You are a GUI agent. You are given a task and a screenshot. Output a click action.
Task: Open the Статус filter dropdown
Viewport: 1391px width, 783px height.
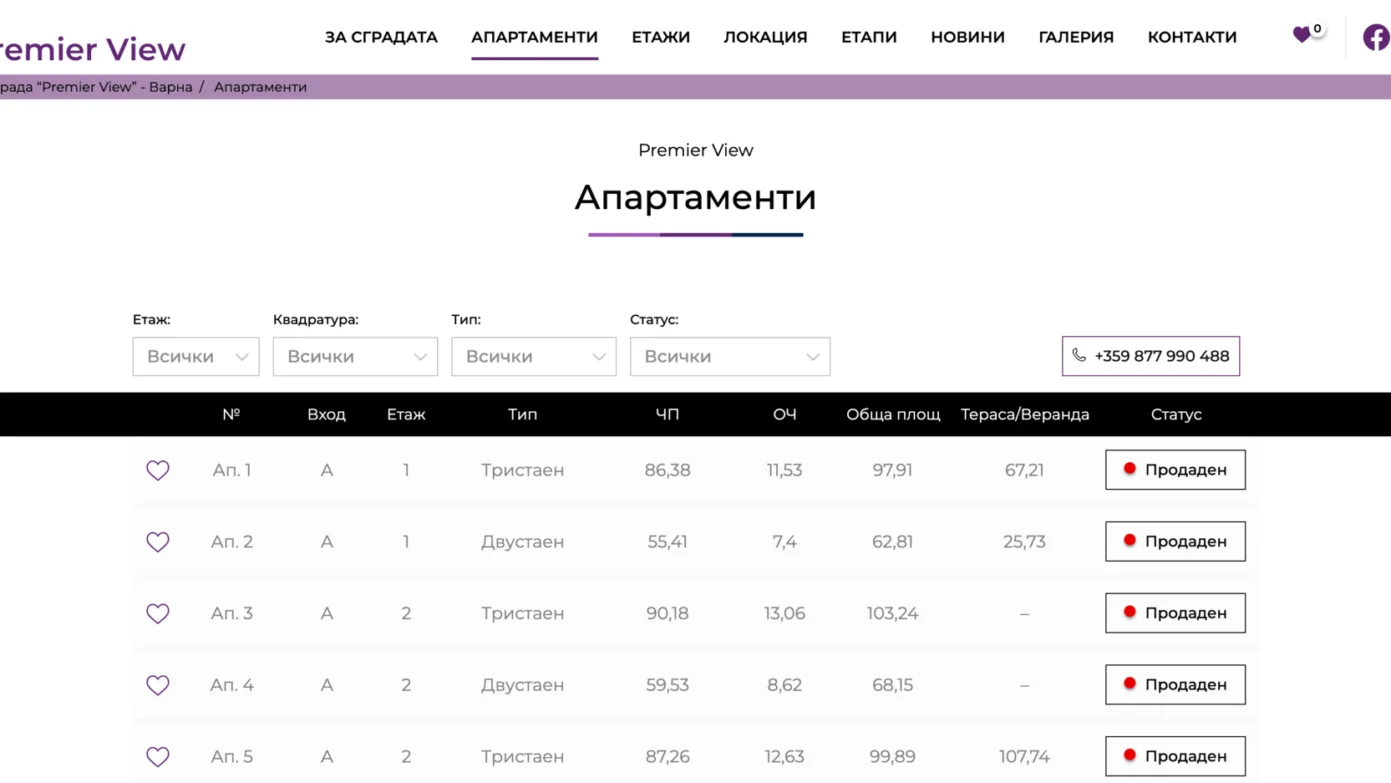729,357
